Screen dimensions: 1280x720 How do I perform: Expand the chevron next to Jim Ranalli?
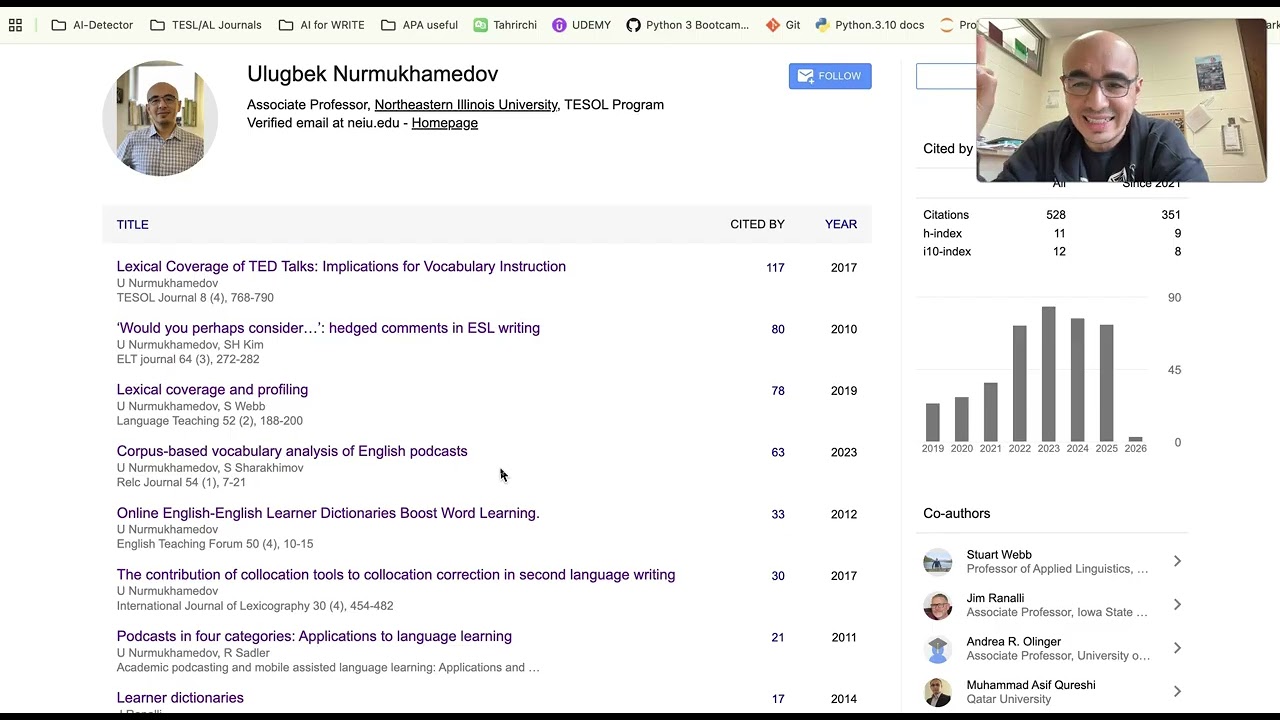point(1177,605)
